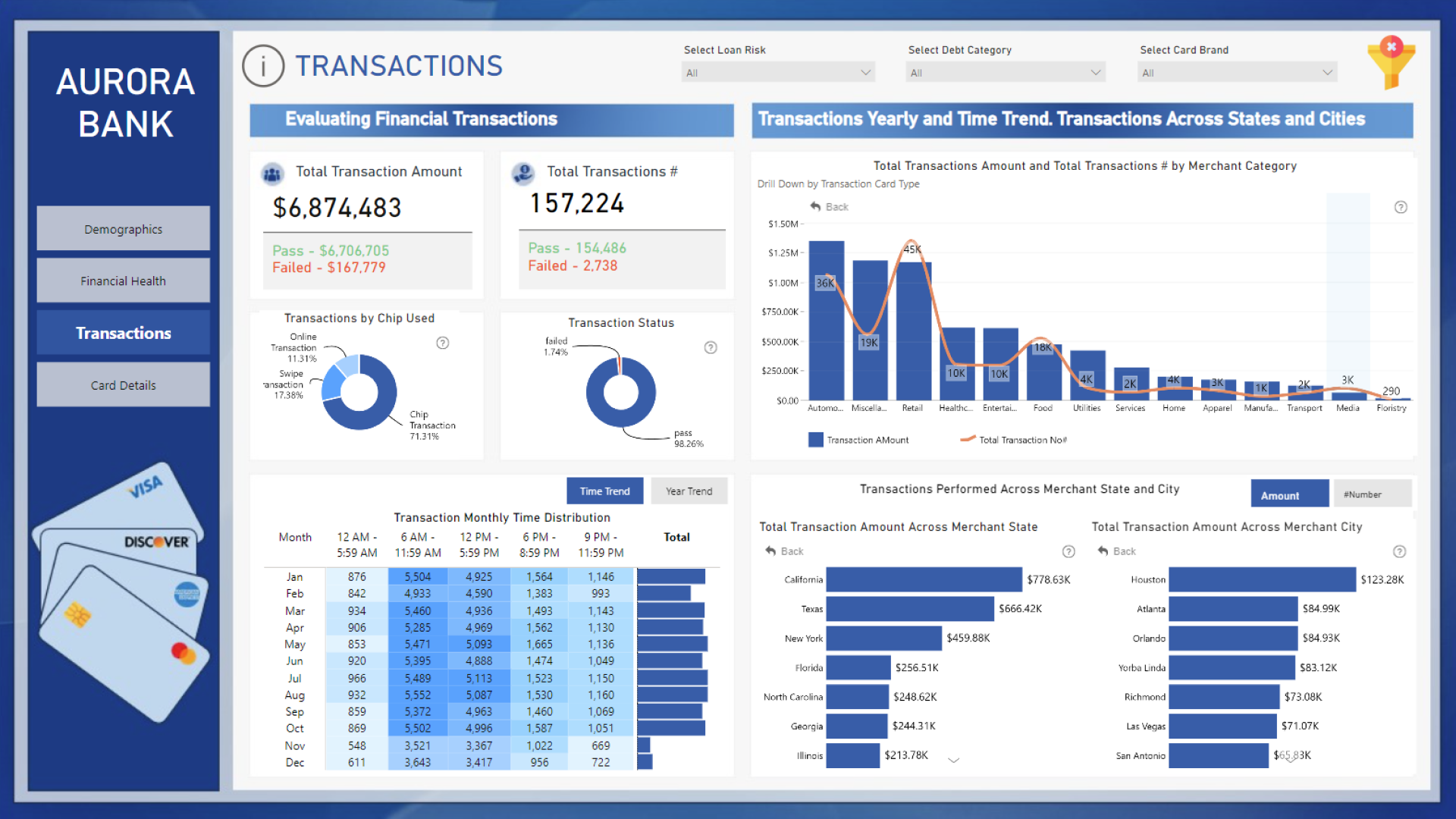Select the Houston bar
The width and height of the screenshot is (1456, 819).
pos(1263,579)
